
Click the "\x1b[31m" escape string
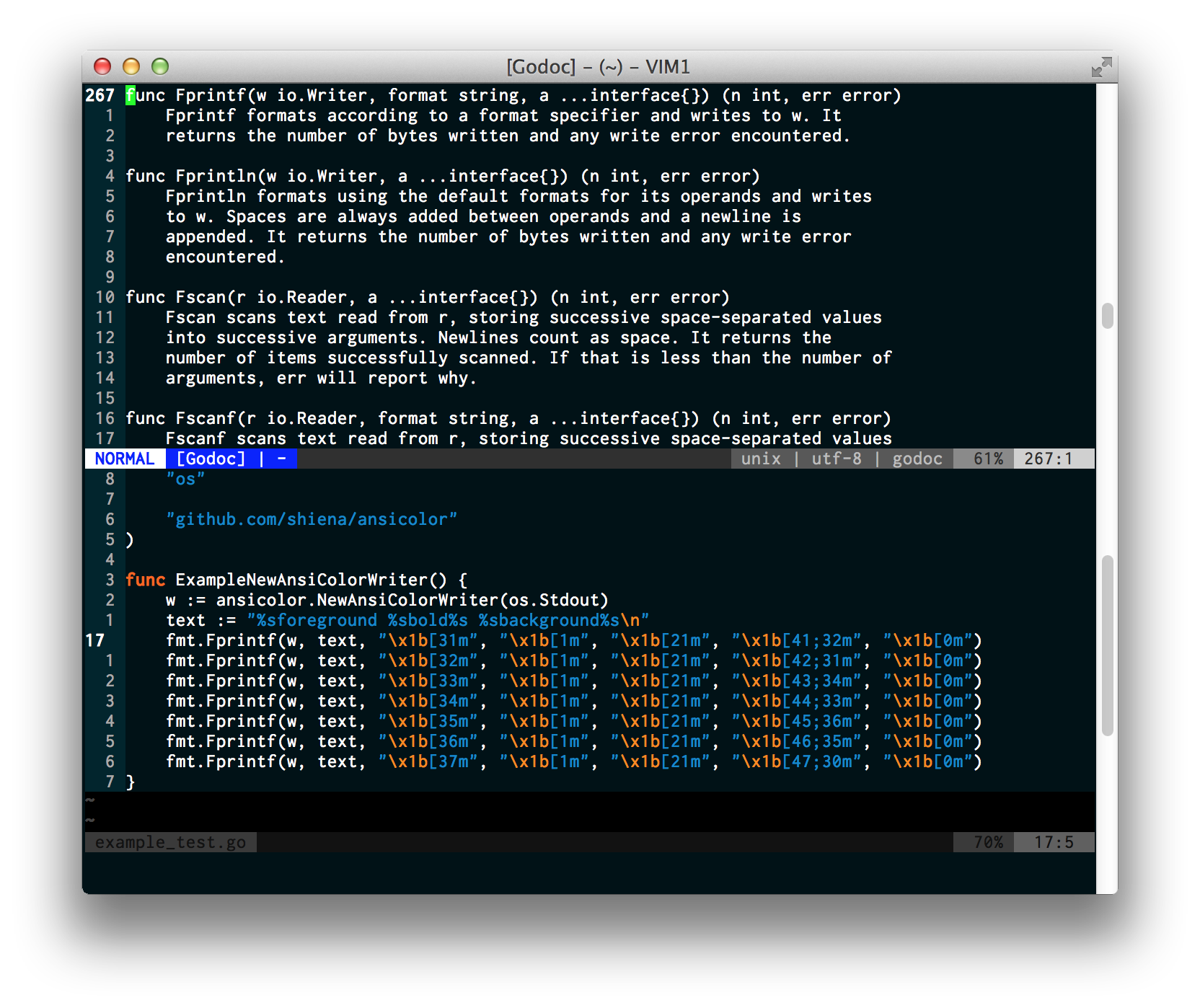(x=428, y=640)
